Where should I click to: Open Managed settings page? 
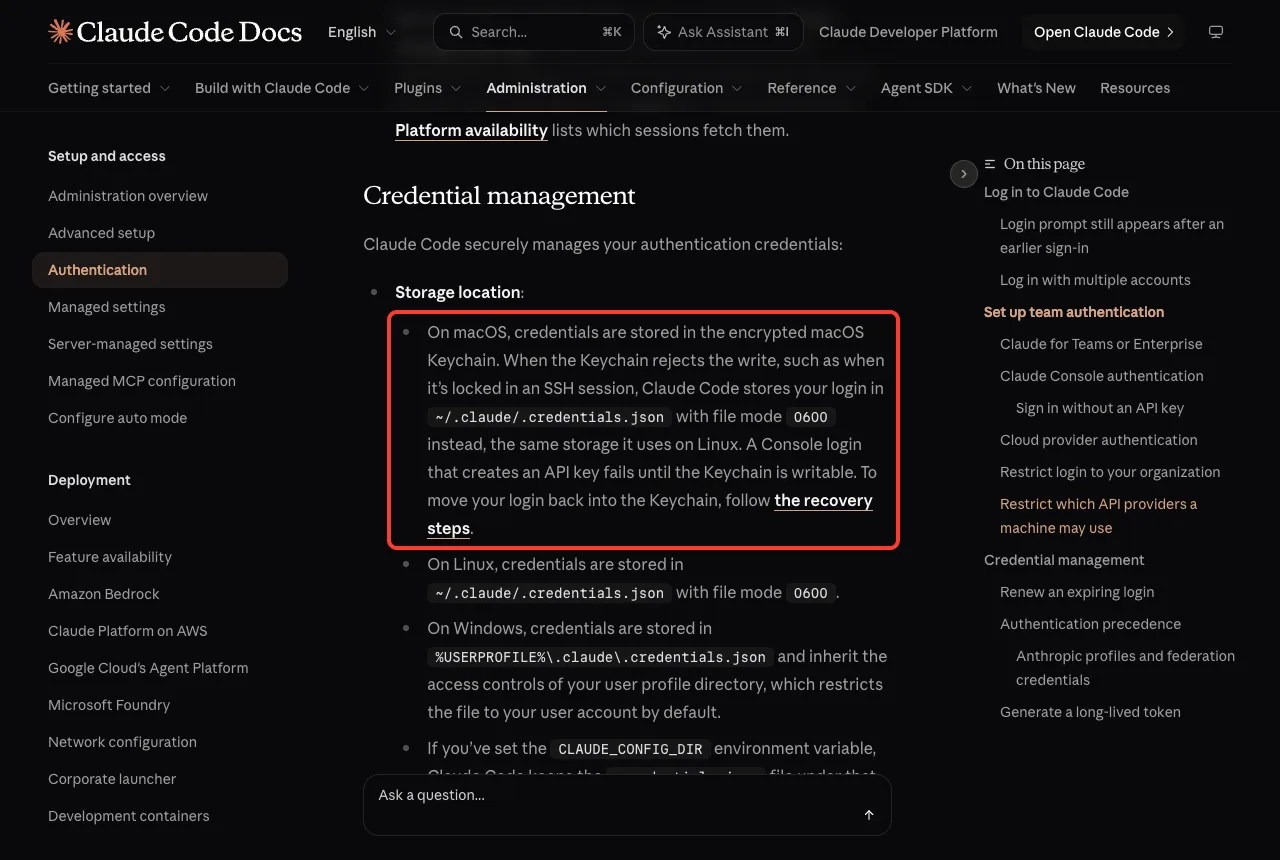tap(106, 307)
